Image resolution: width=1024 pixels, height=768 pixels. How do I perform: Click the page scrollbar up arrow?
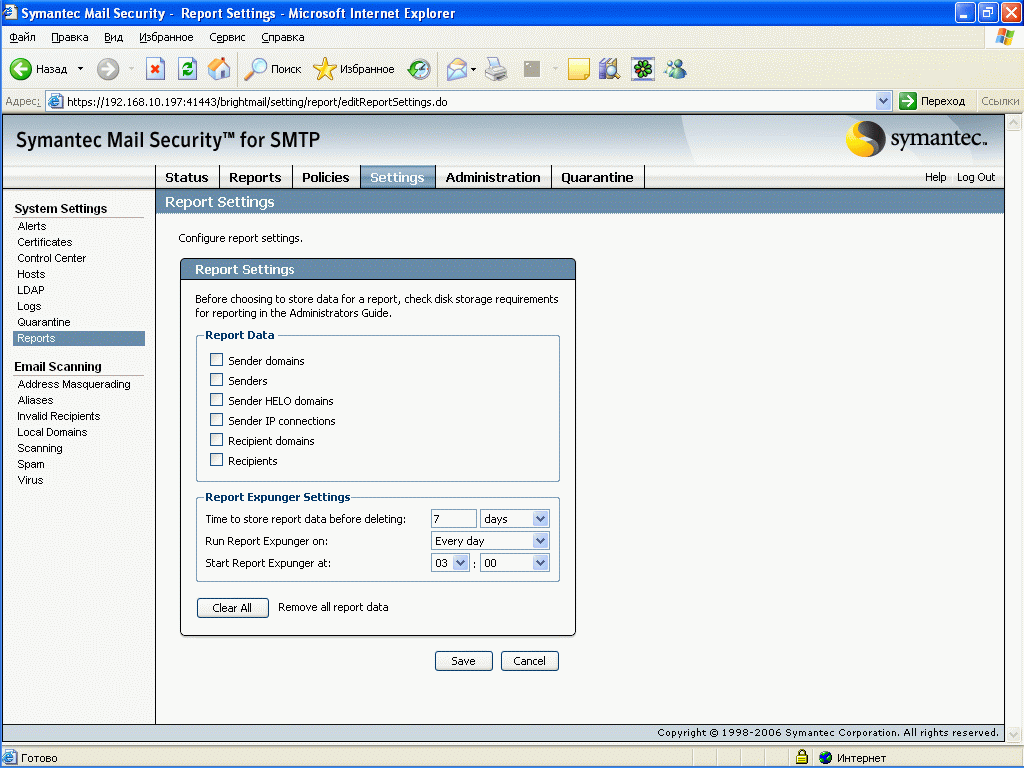point(1014,122)
